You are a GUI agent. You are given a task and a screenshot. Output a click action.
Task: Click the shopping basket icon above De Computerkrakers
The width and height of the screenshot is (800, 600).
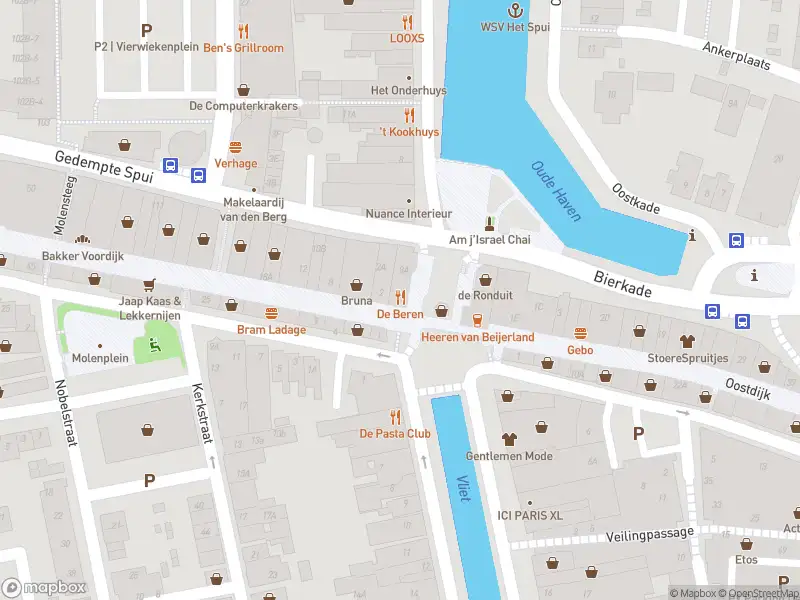point(243,90)
